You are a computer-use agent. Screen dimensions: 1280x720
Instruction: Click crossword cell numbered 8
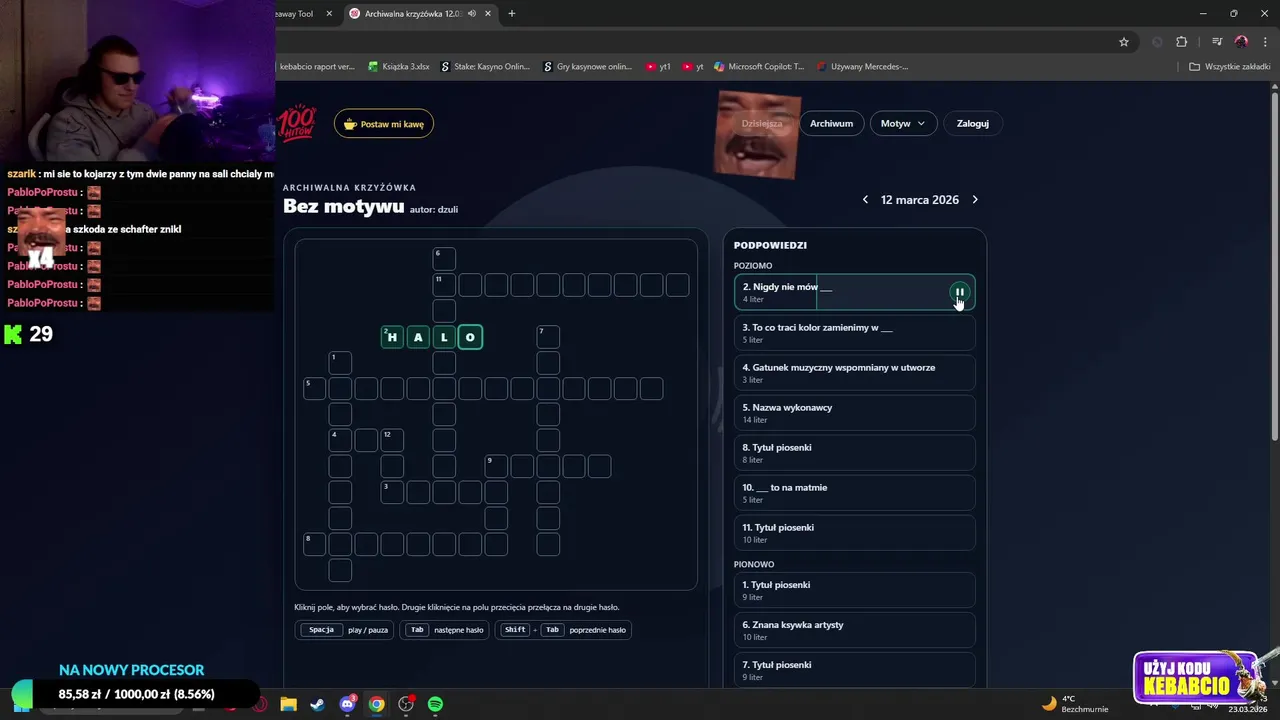pyautogui.click(x=314, y=544)
